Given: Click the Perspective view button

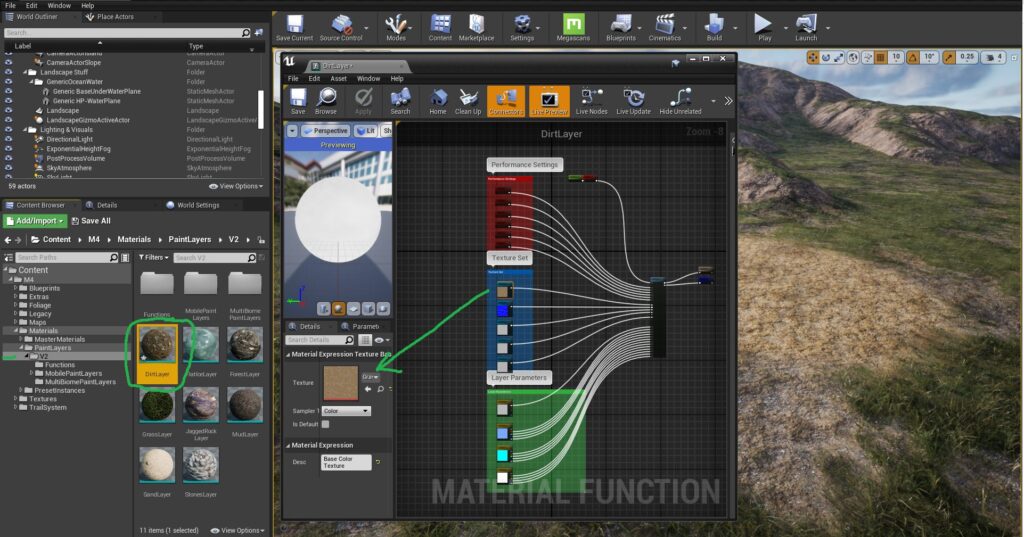Looking at the screenshot, I should [x=325, y=131].
